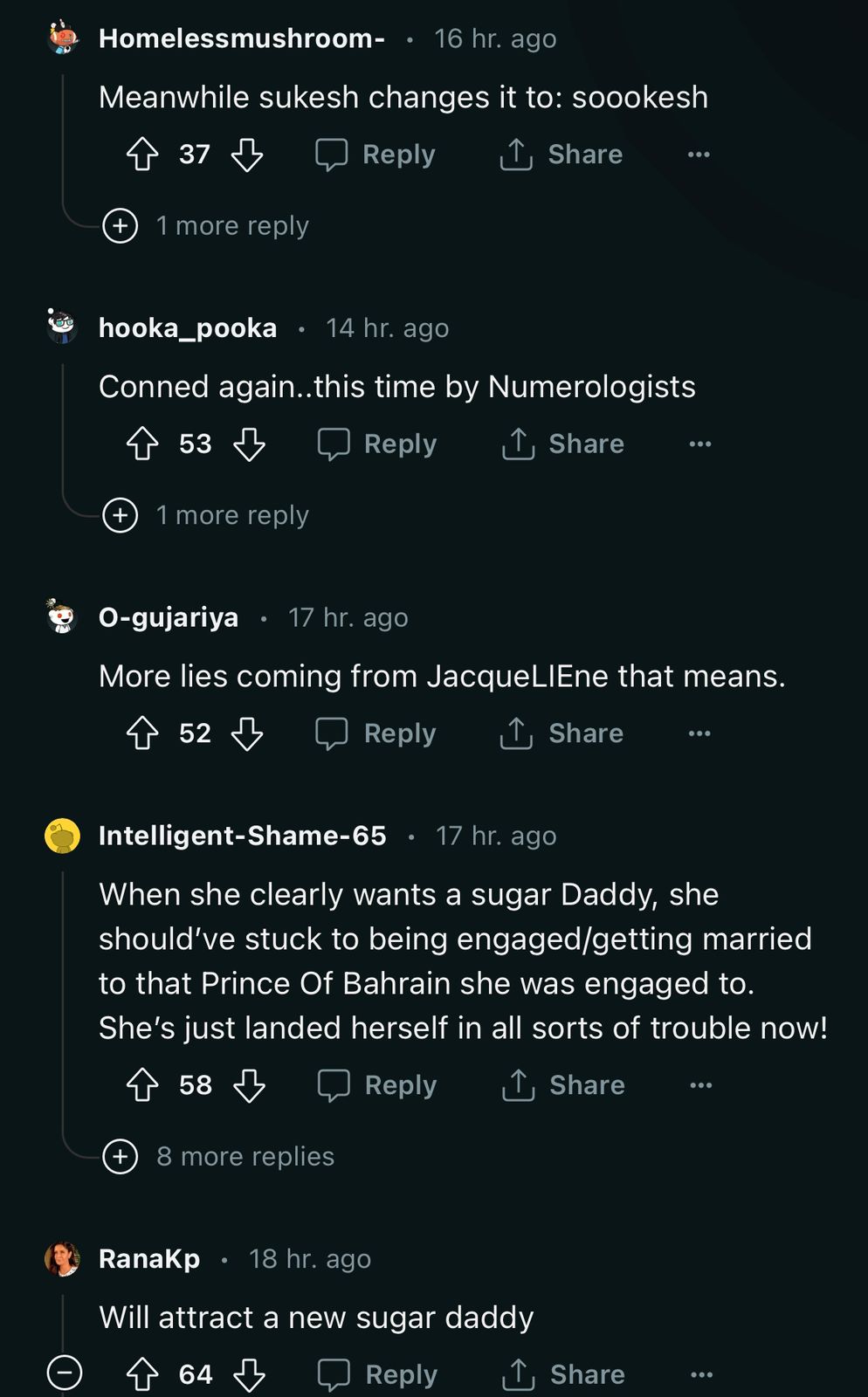Reply to Intelligent-Shame-65's comment

[377, 1085]
